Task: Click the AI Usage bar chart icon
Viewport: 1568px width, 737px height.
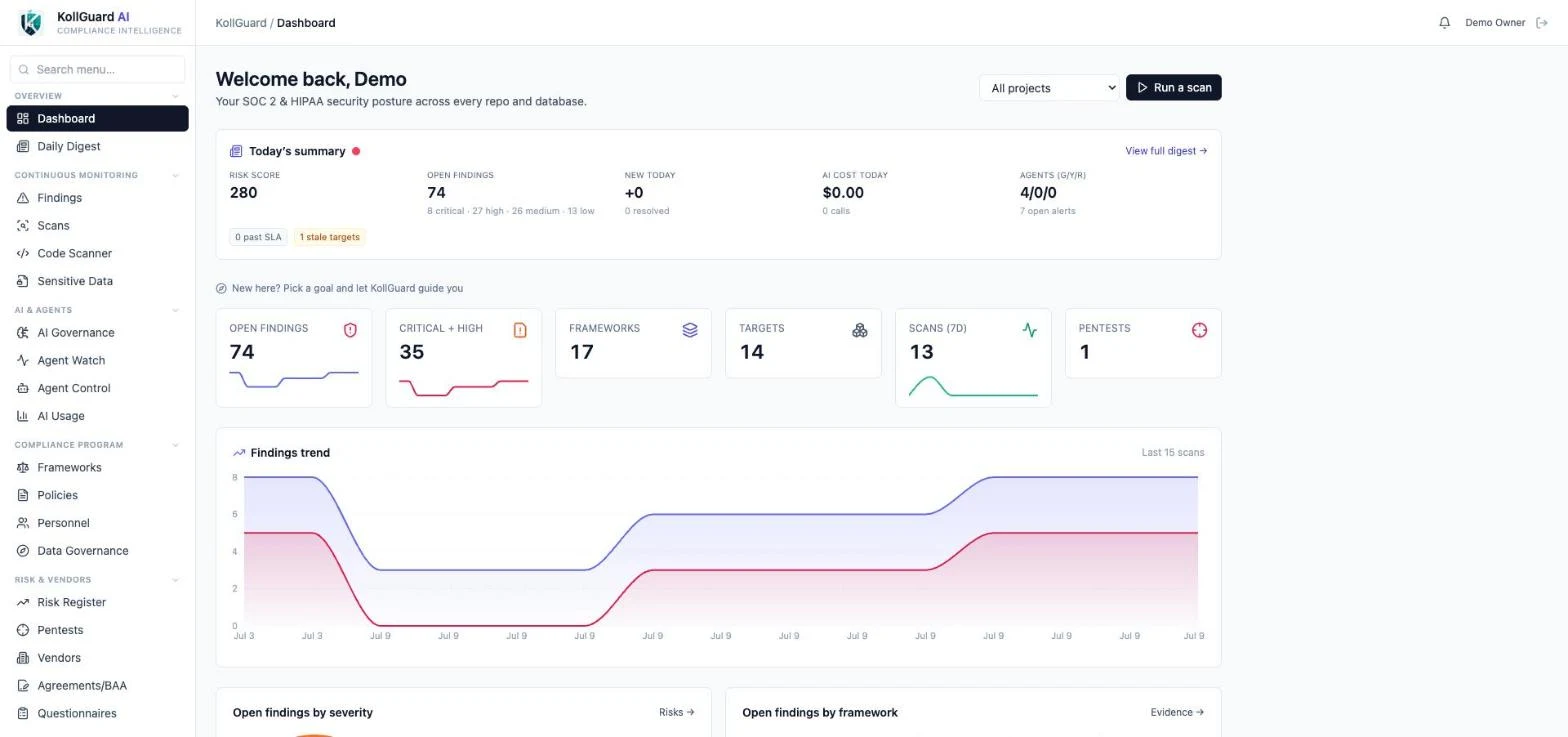Action: point(23,417)
